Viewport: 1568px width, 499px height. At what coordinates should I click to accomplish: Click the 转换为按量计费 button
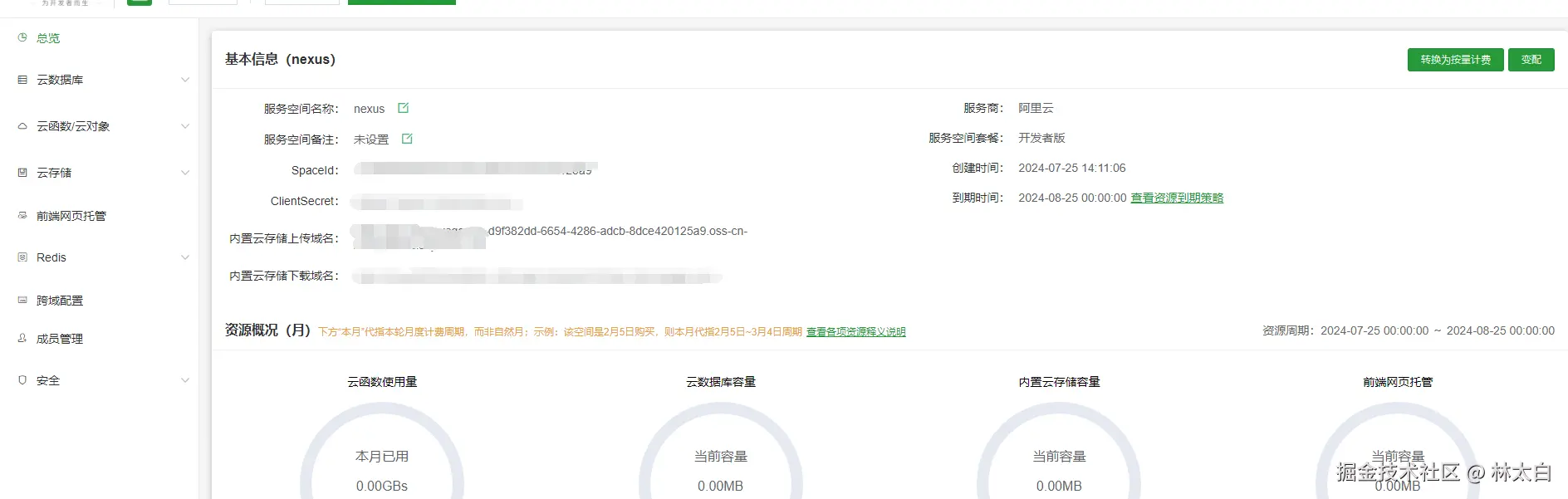pyautogui.click(x=1455, y=60)
